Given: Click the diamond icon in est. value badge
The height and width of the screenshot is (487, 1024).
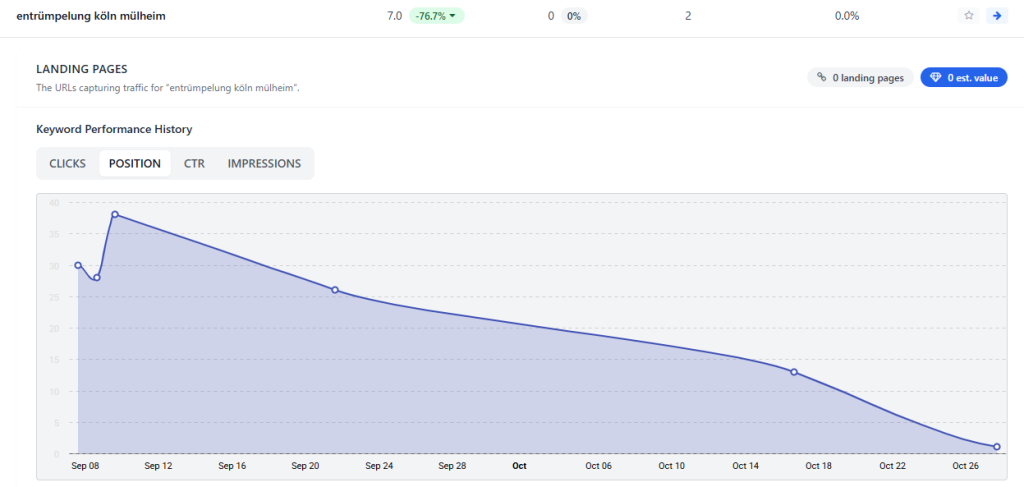Looking at the screenshot, I should pos(935,77).
